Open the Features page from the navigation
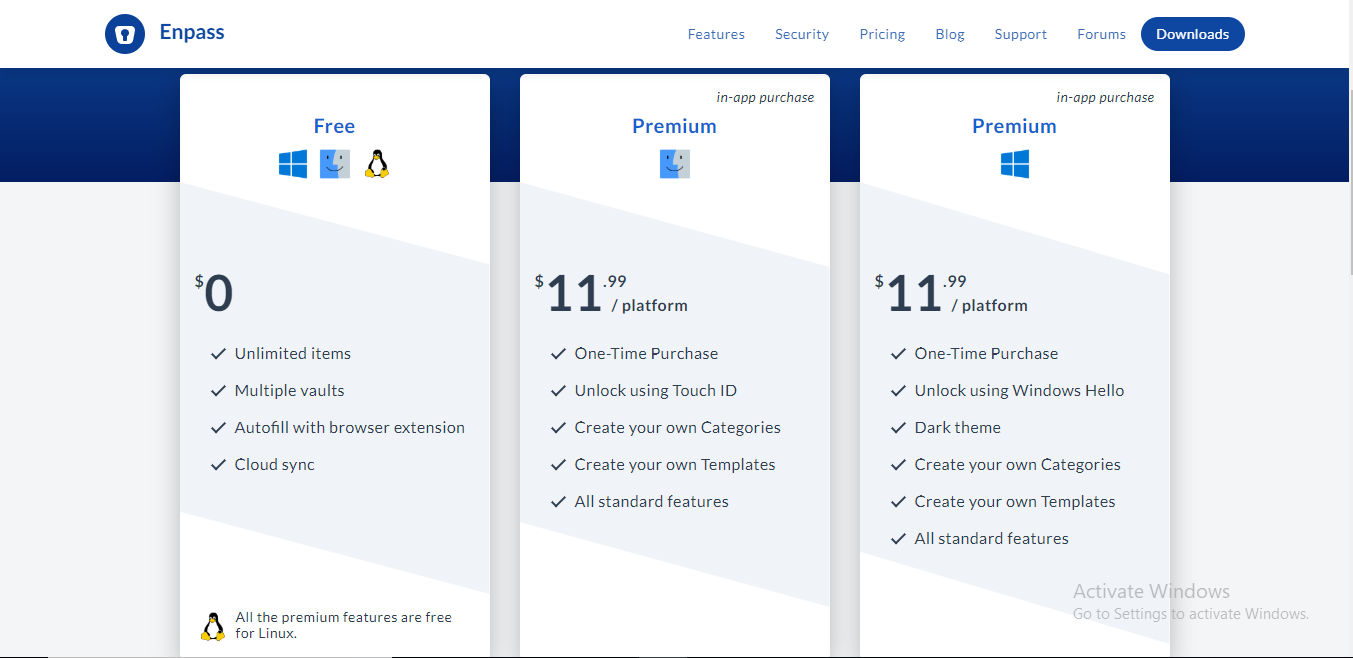Viewport: 1353px width, 658px height. coord(716,34)
